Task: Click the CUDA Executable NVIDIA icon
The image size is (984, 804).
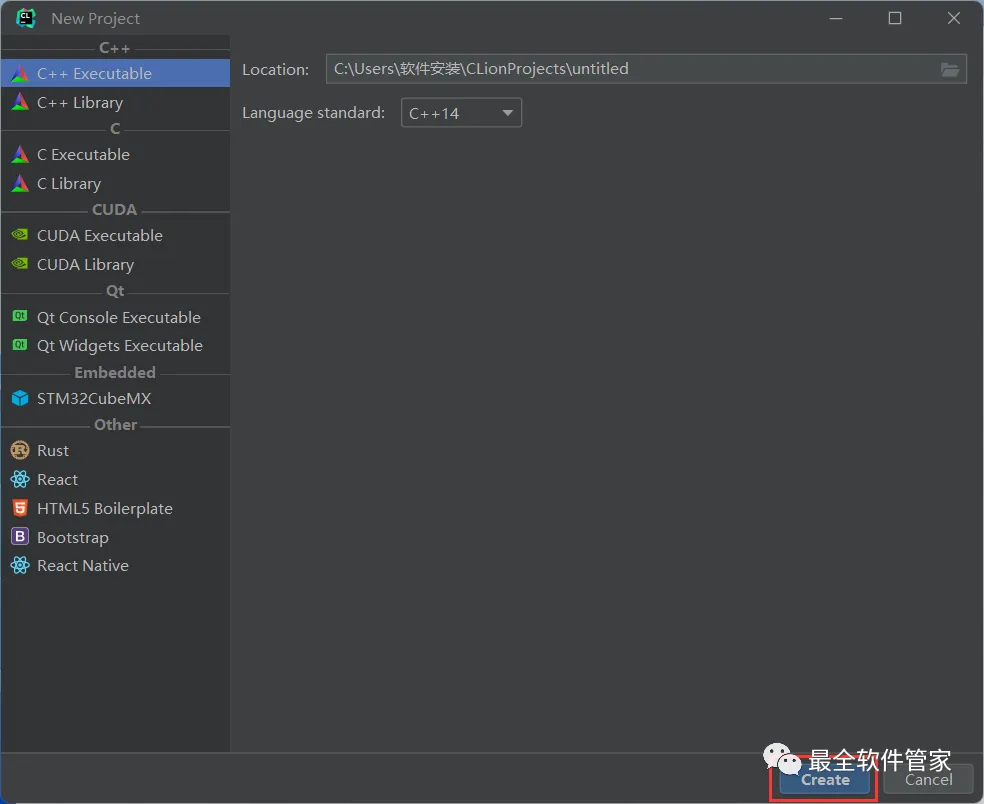Action: point(20,235)
